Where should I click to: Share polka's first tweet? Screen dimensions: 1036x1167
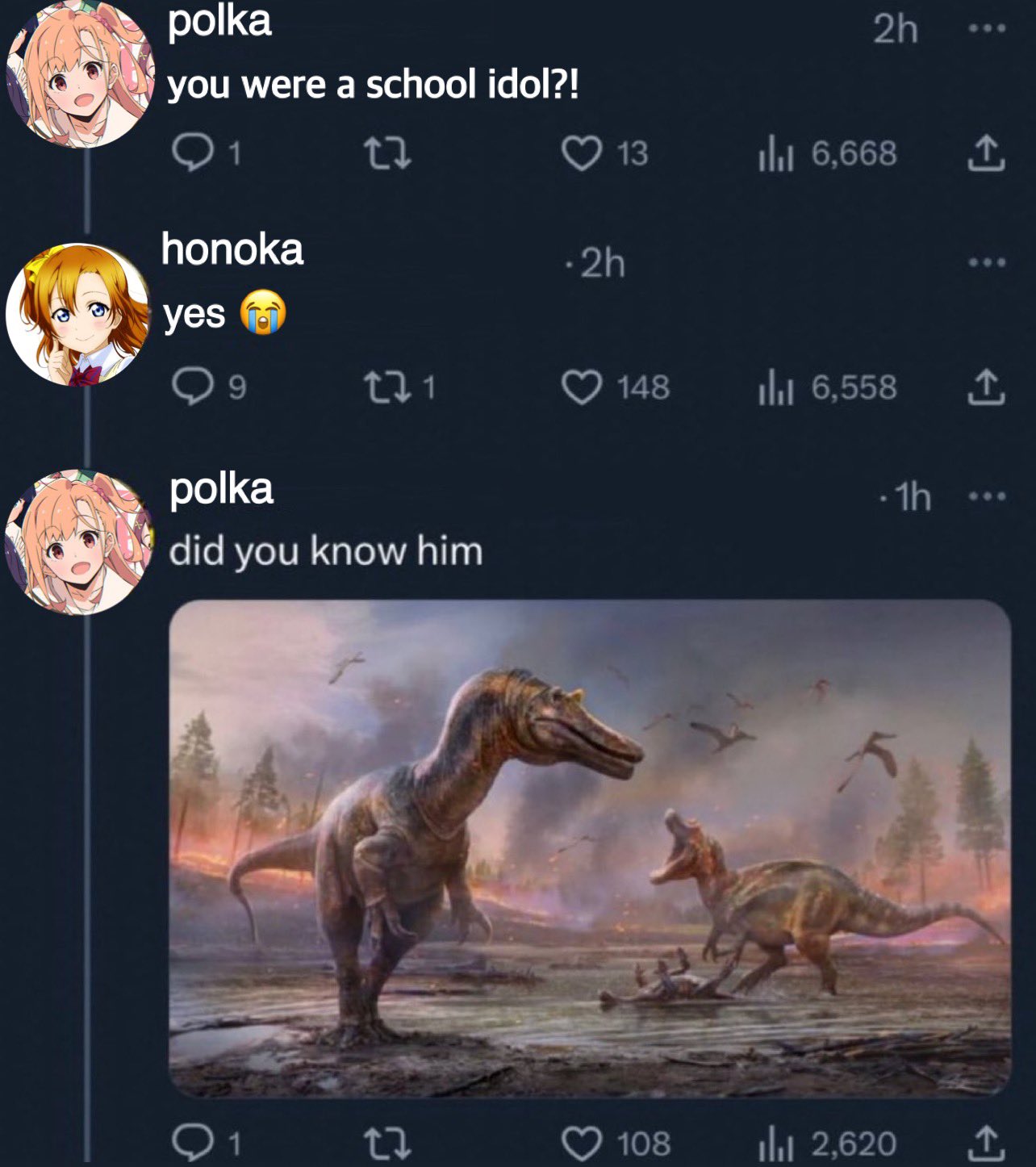coord(985,153)
